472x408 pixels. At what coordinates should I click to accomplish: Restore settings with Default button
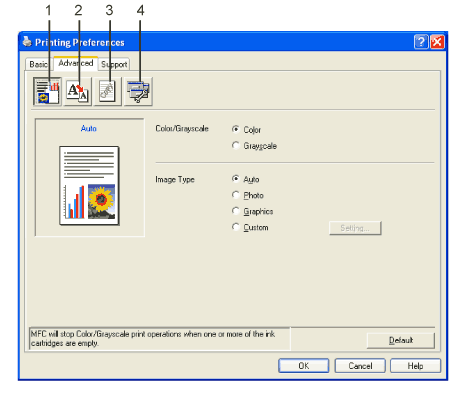tap(401, 340)
